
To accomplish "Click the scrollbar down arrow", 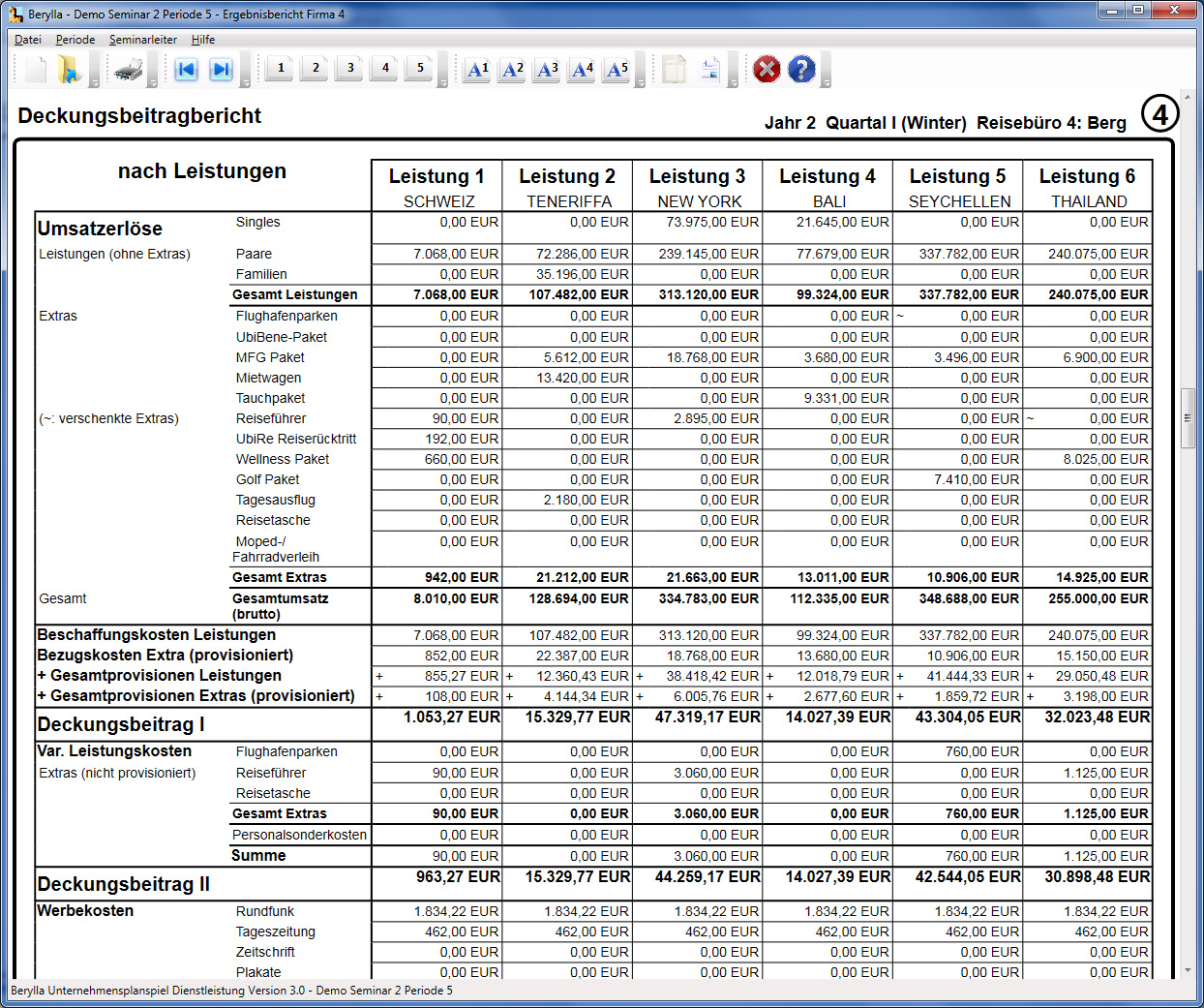I will [x=1188, y=970].
